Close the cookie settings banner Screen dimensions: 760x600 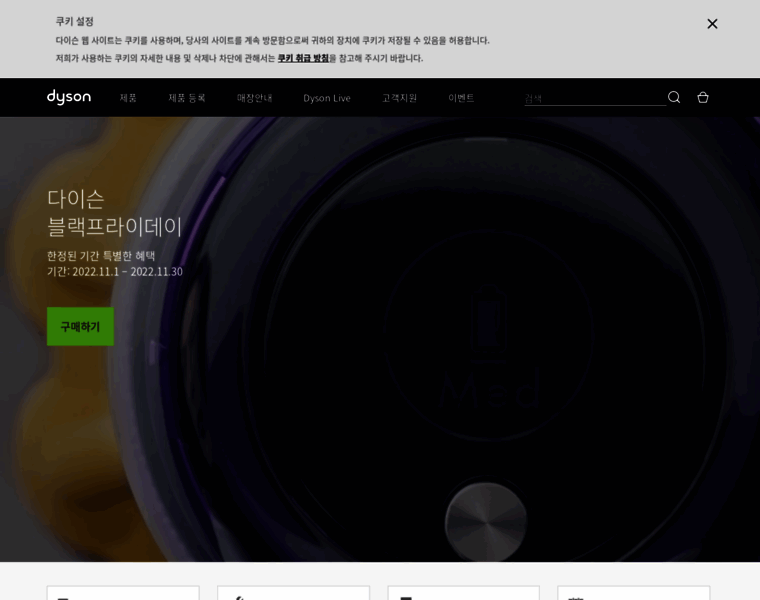[x=712, y=24]
